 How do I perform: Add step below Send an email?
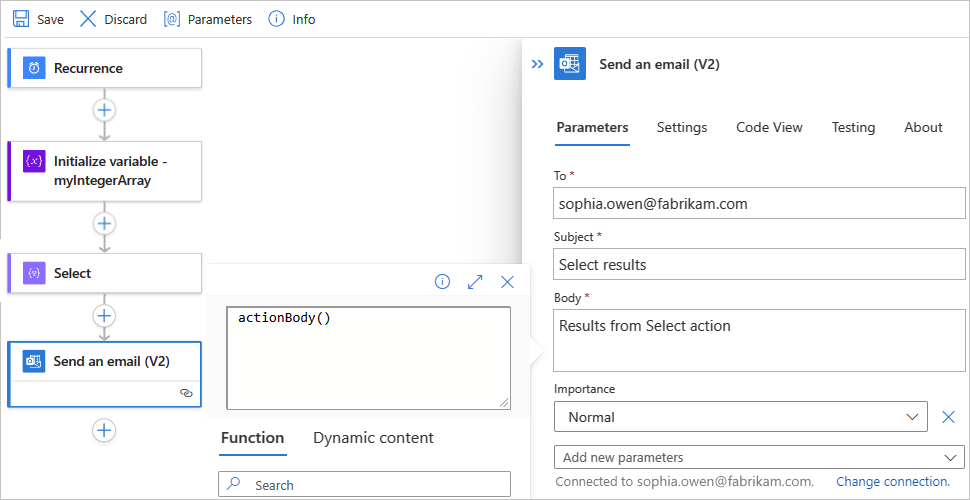click(104, 430)
